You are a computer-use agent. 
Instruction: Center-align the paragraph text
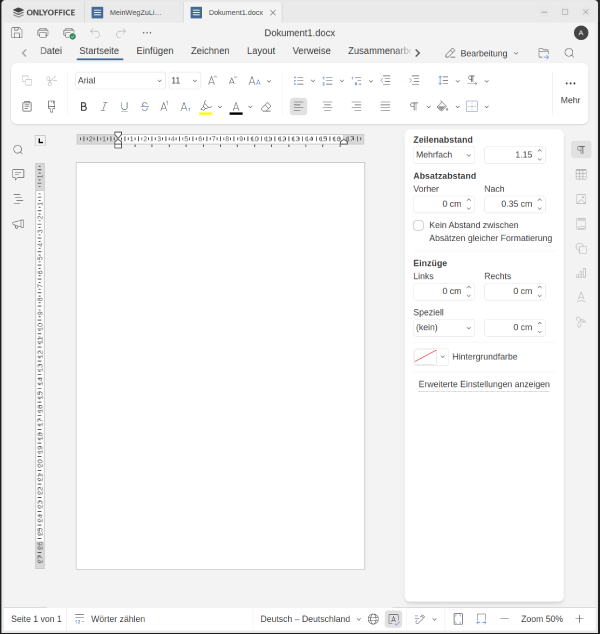coord(327,106)
